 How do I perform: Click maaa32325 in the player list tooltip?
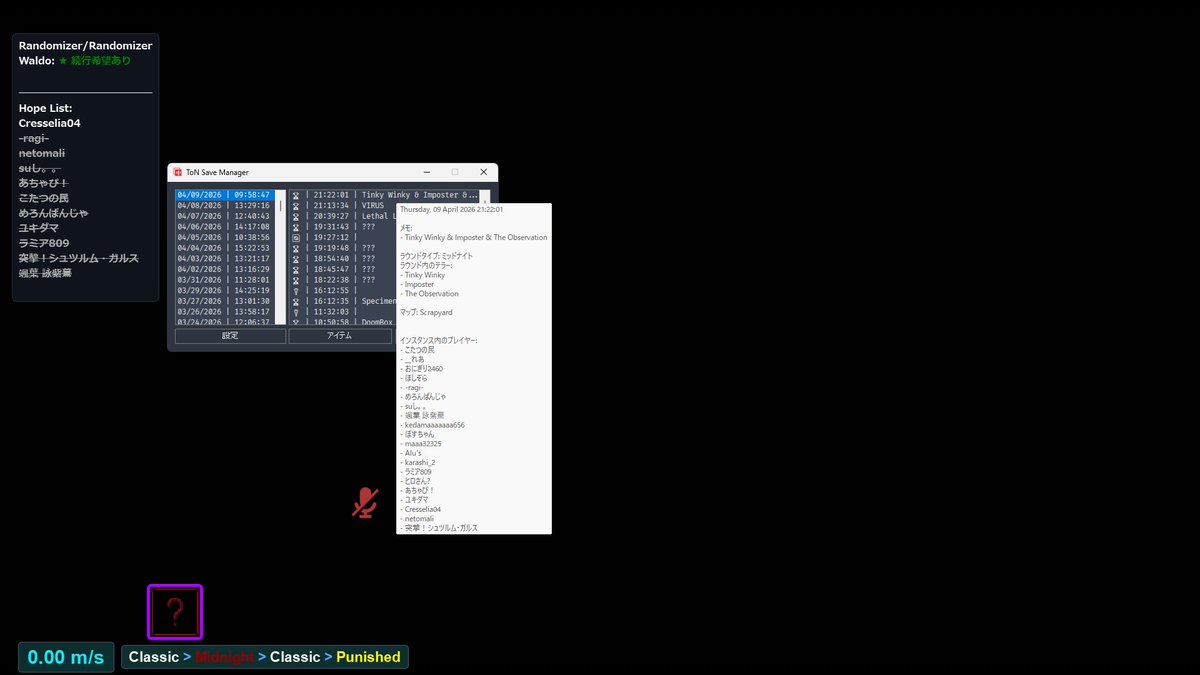[421, 443]
